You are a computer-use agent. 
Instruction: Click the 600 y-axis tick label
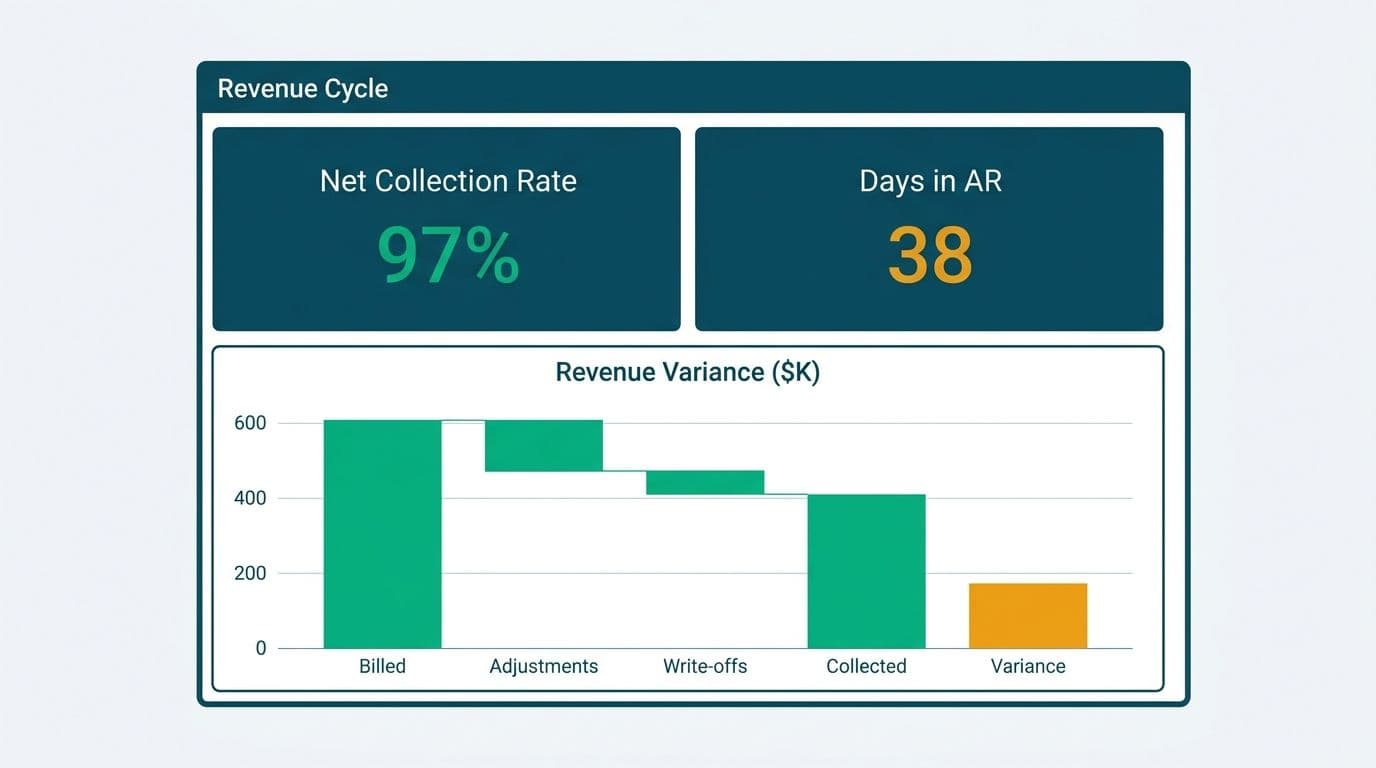pos(250,423)
